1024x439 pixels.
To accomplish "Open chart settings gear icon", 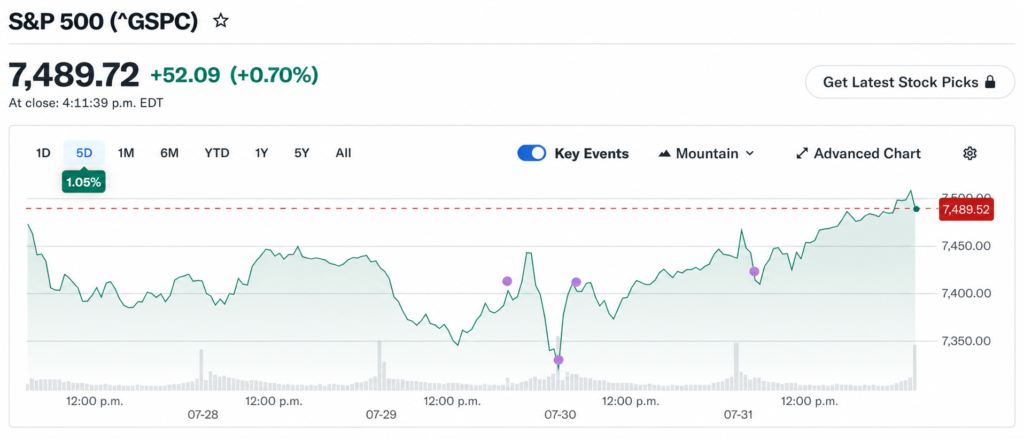I will 970,154.
